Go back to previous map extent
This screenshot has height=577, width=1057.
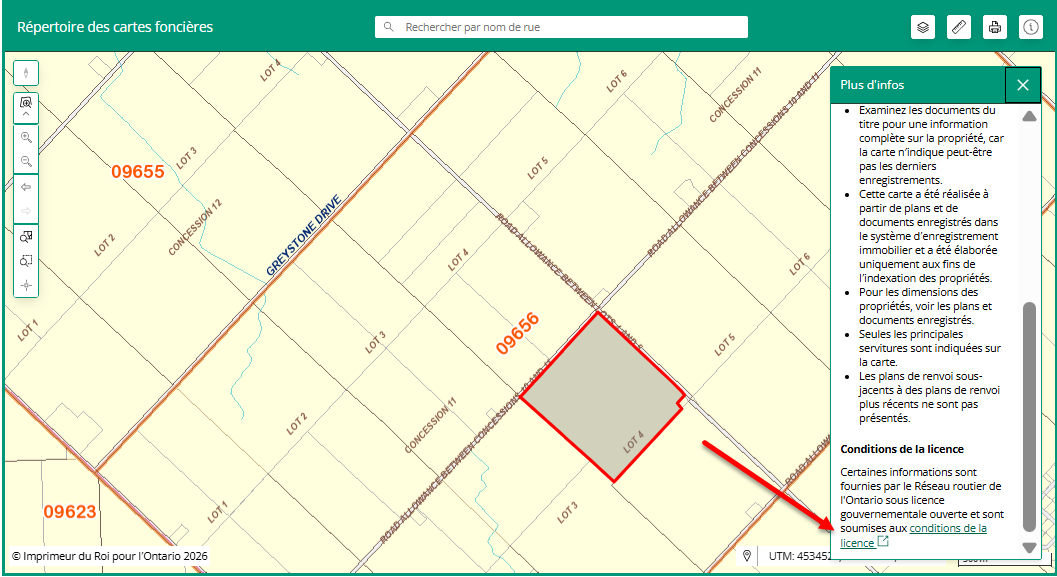[x=26, y=187]
